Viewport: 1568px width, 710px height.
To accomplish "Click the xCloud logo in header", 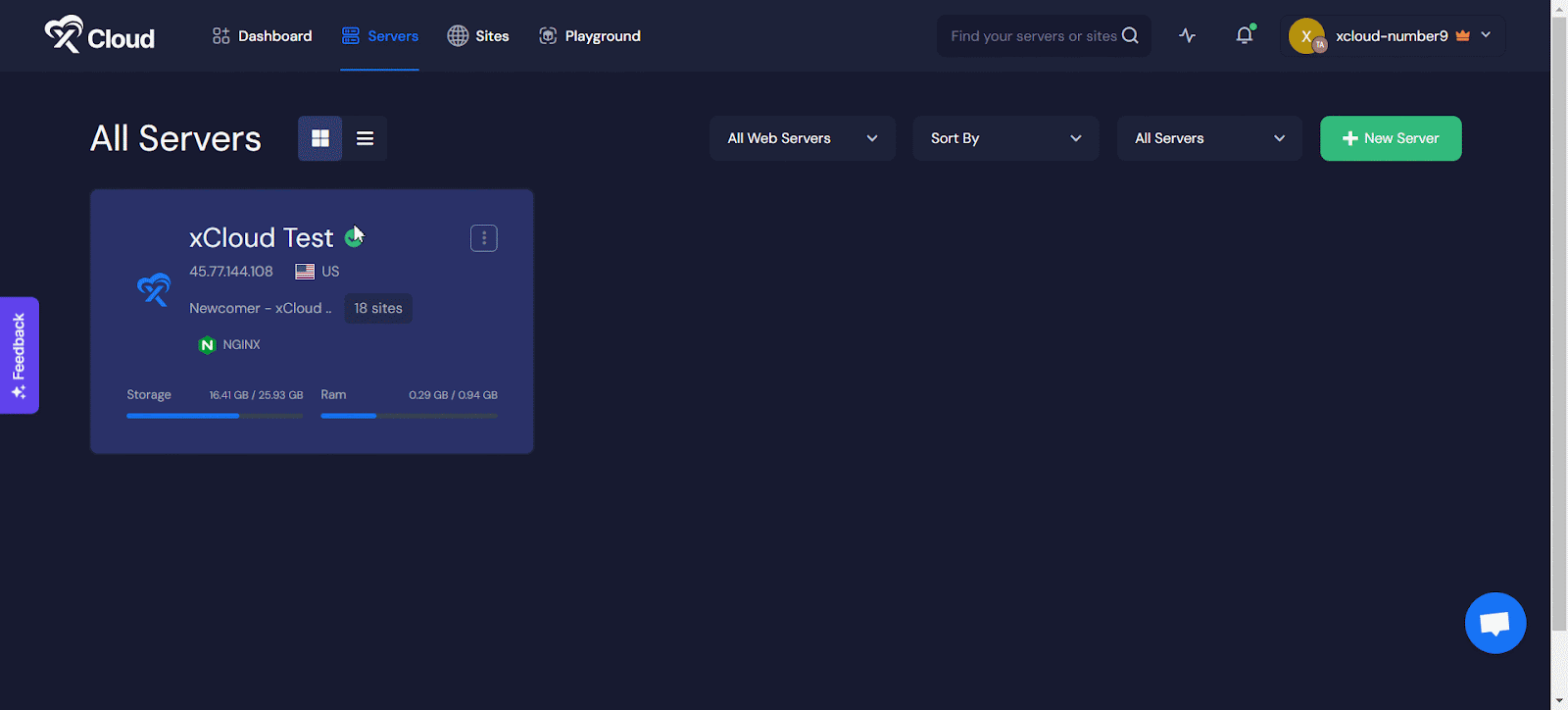I will coord(100,36).
